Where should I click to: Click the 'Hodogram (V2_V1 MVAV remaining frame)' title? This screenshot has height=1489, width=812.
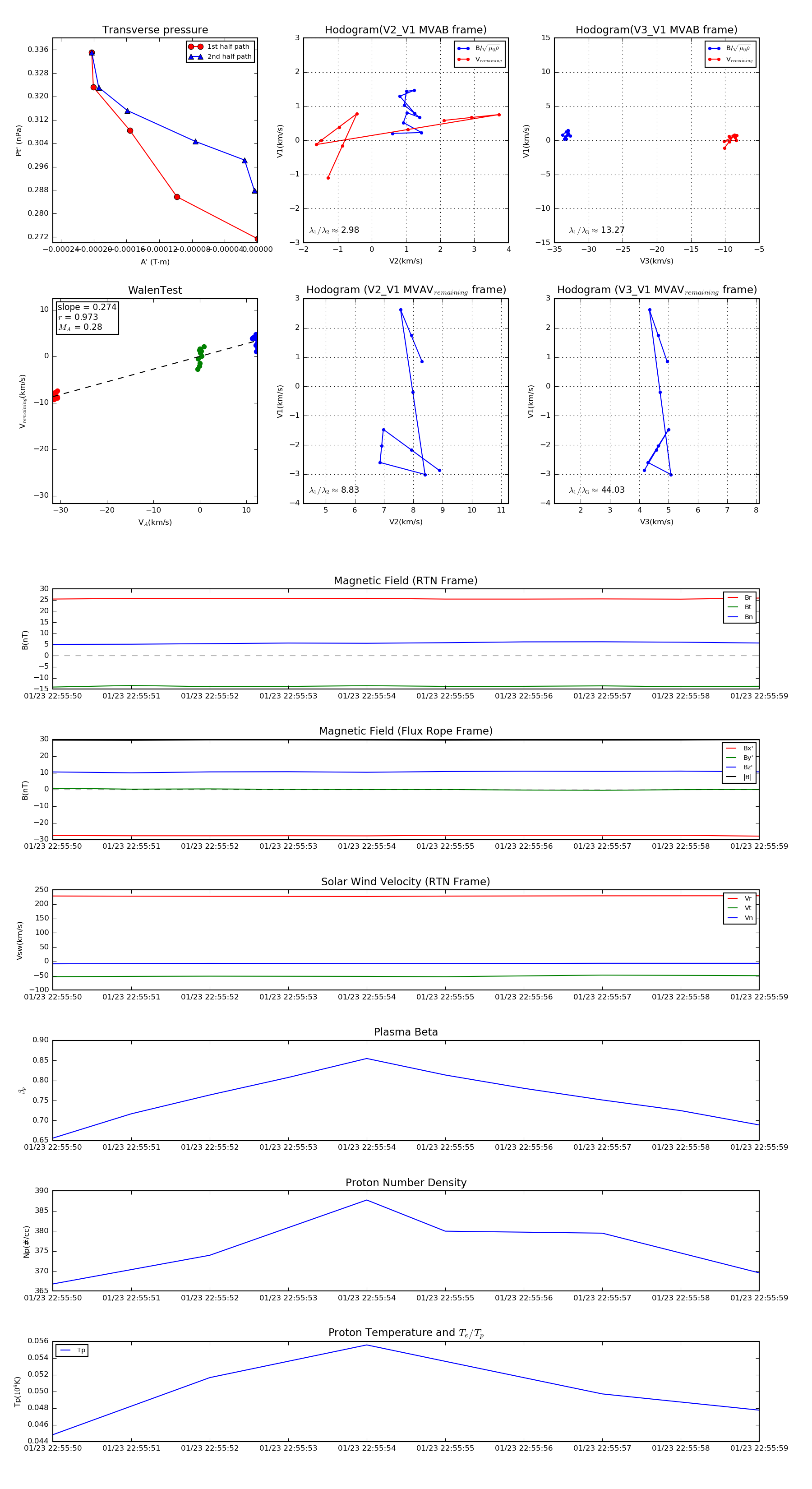(x=406, y=290)
